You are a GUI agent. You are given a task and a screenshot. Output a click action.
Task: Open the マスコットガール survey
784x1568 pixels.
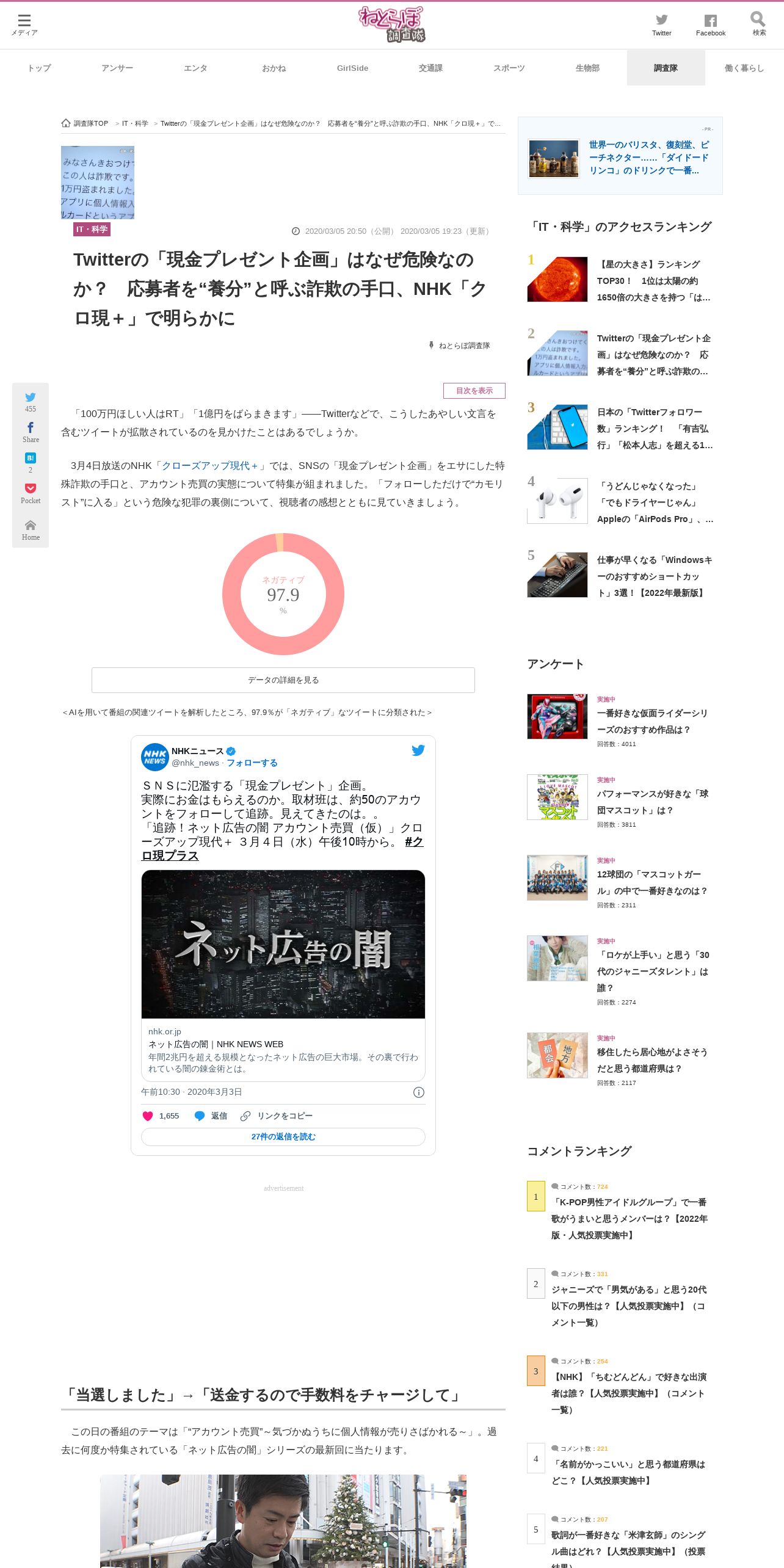pyautogui.click(x=653, y=882)
